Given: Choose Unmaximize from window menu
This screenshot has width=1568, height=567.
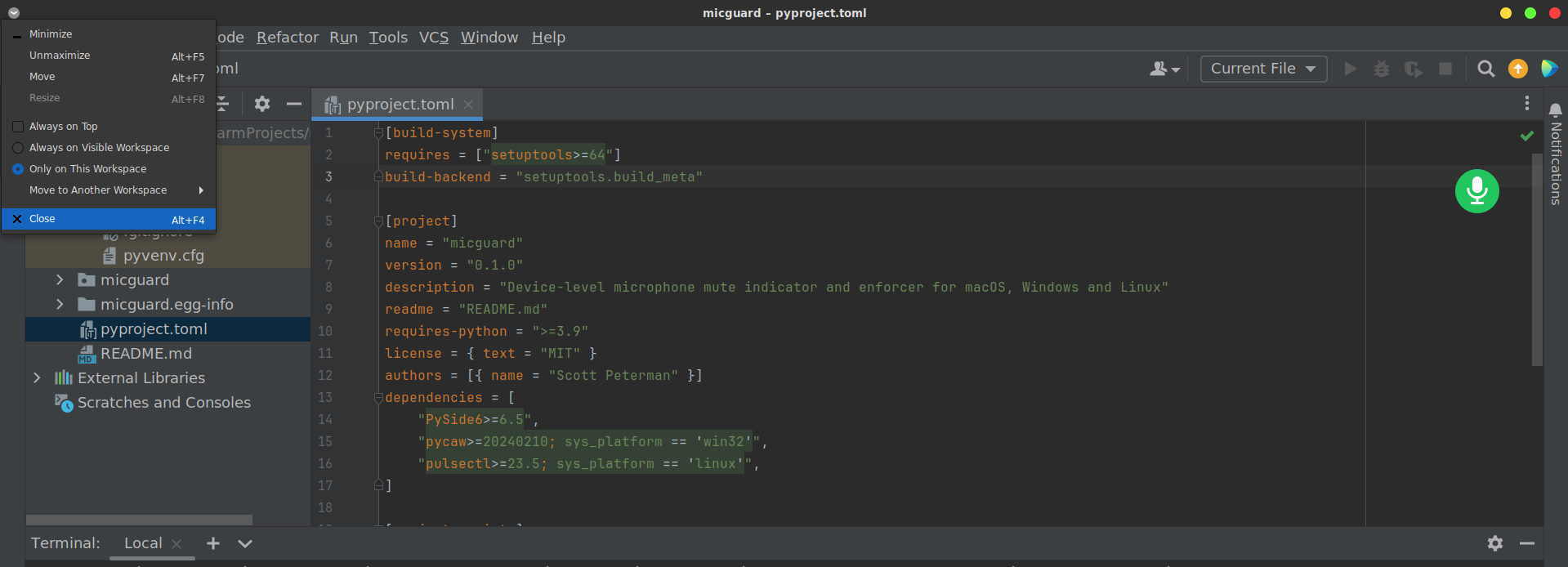Looking at the screenshot, I should [109, 56].
